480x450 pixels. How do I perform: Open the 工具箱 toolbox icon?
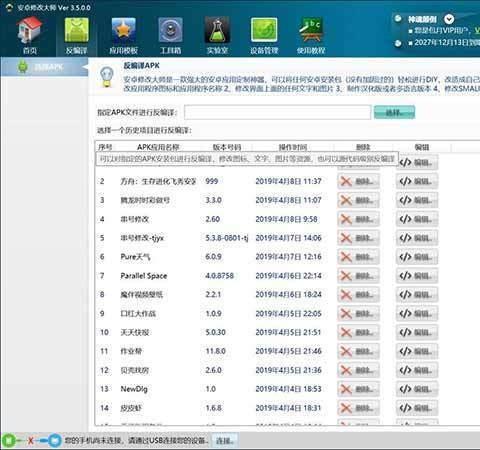[x=170, y=35]
